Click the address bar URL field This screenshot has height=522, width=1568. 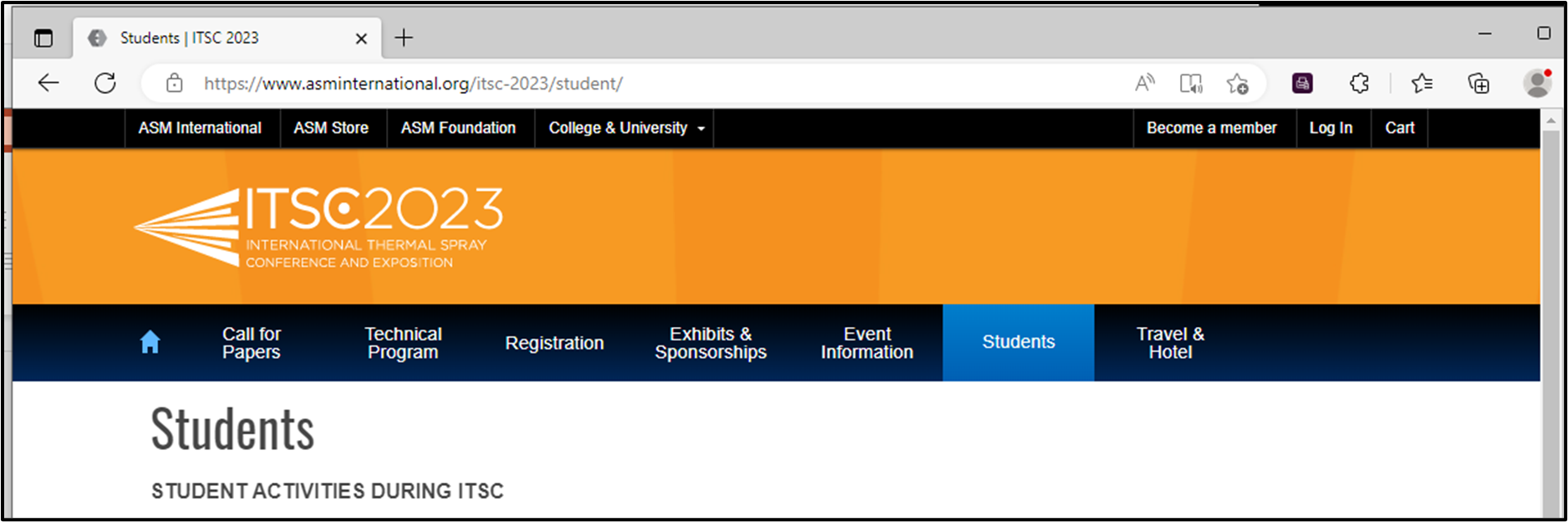pyautogui.click(x=585, y=83)
